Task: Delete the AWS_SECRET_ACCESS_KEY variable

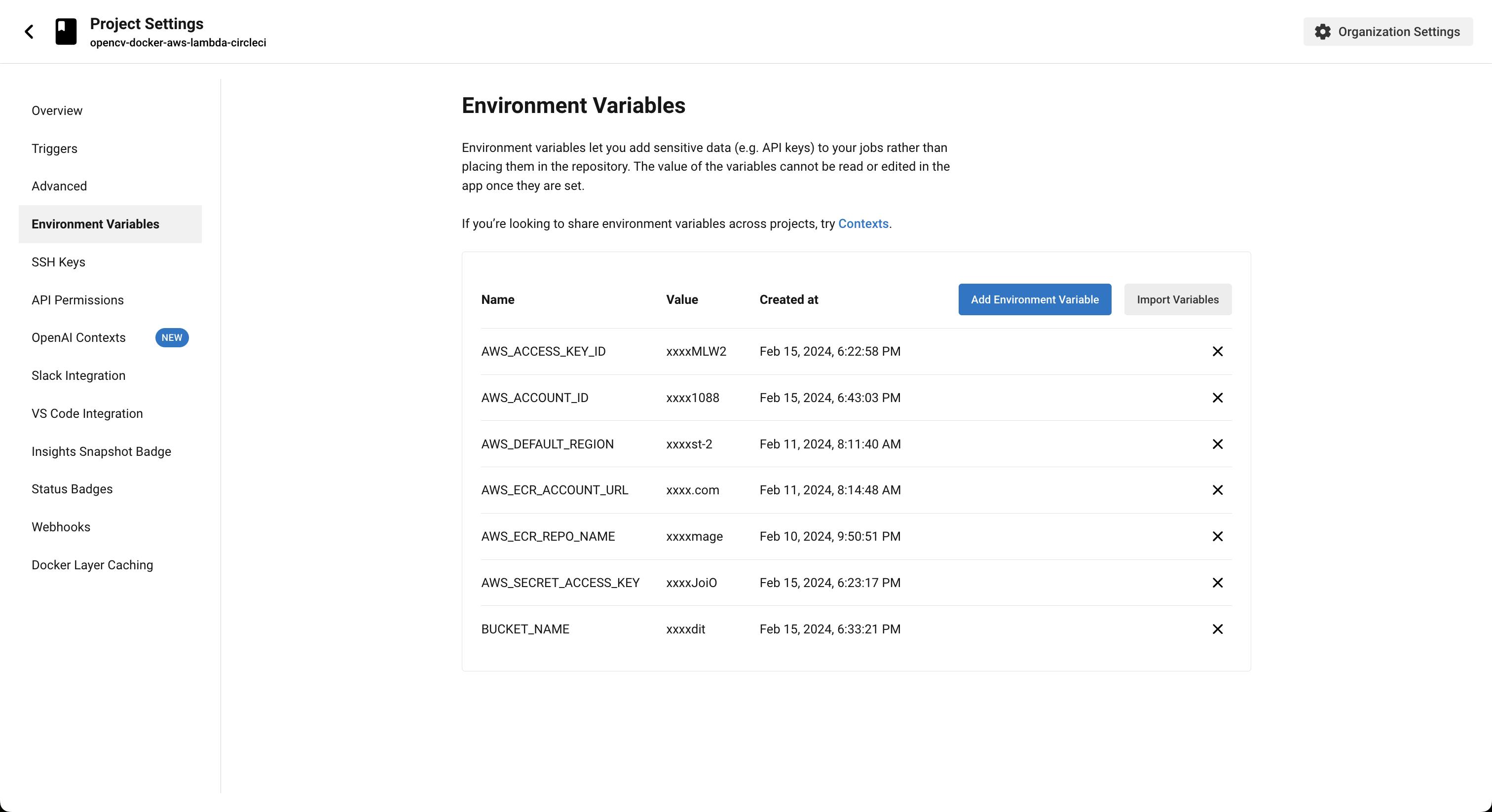Action: [x=1218, y=583]
